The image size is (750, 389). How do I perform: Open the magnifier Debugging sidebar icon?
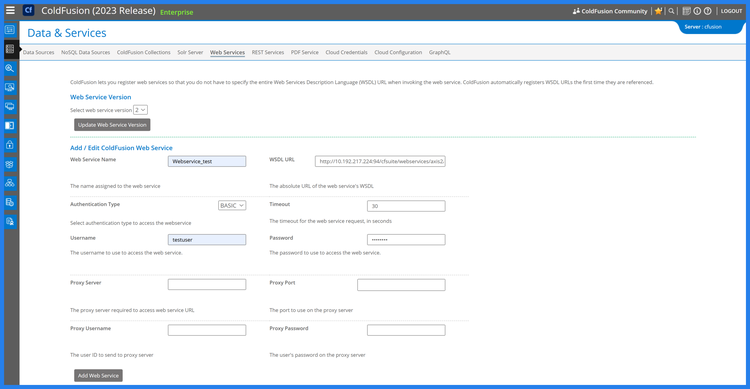pyautogui.click(x=10, y=68)
